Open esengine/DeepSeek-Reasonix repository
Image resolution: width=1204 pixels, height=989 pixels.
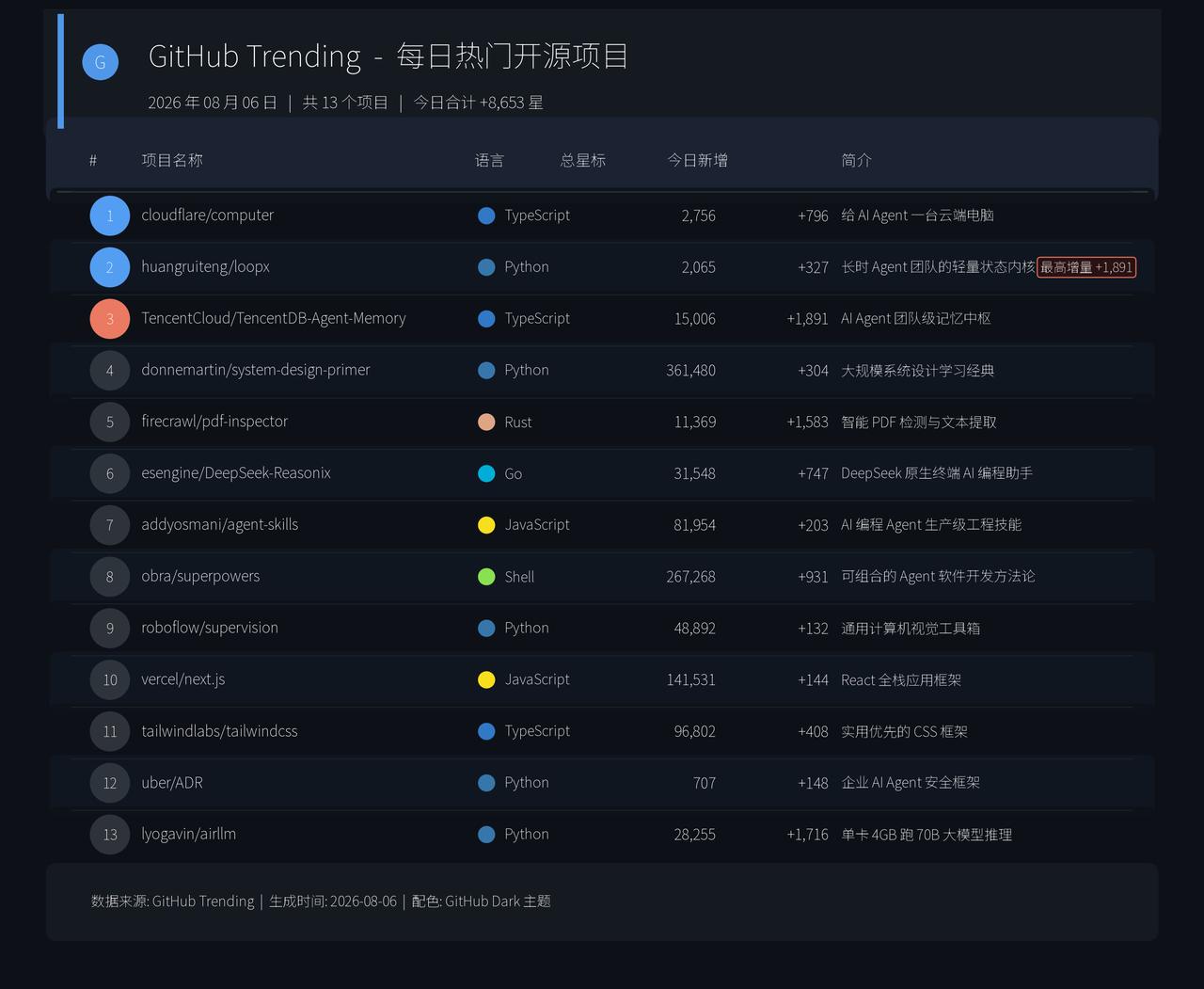(x=236, y=473)
